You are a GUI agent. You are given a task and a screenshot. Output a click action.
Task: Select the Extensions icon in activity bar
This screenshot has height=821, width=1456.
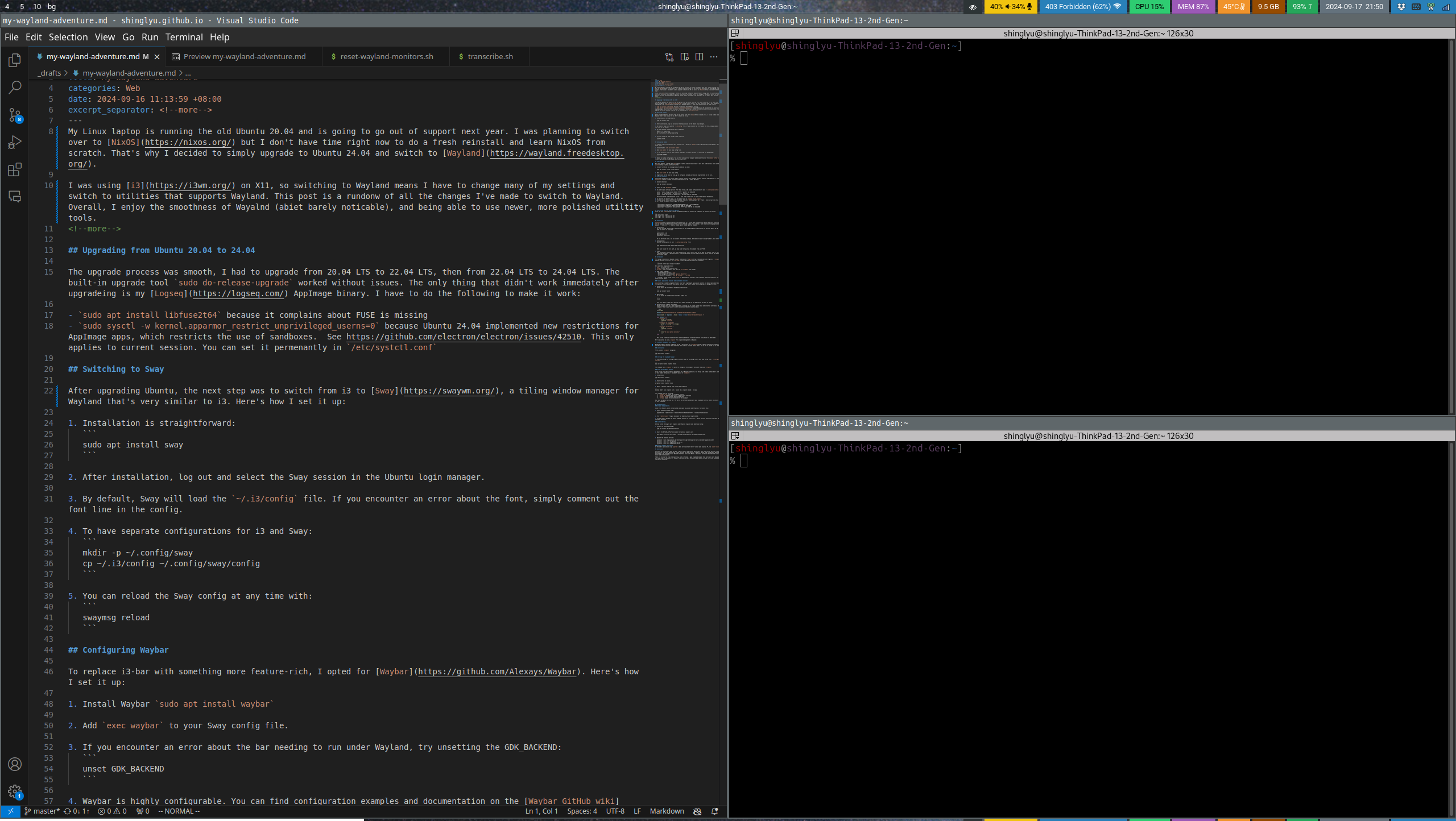coord(15,170)
